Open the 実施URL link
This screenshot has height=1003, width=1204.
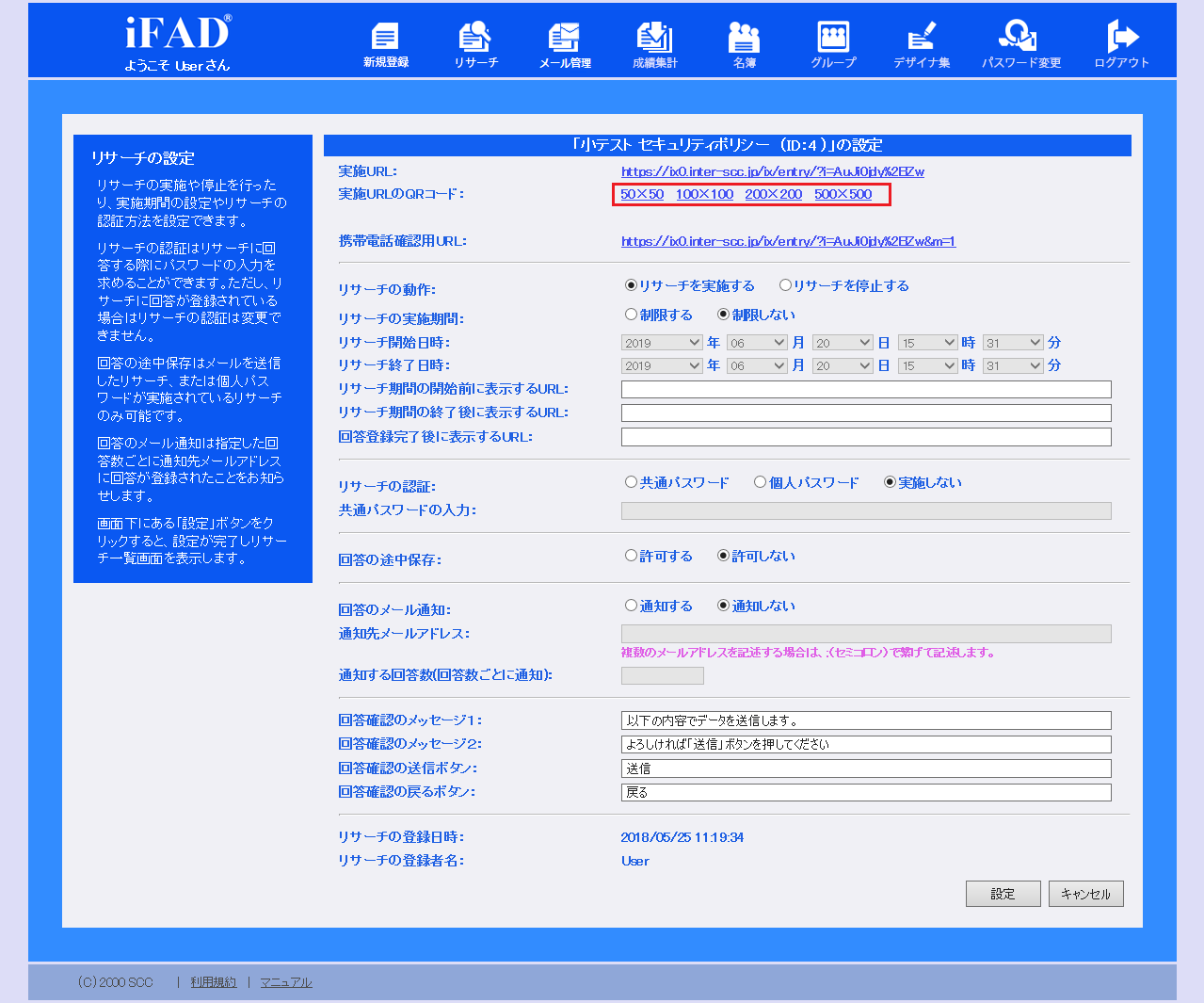coord(772,171)
